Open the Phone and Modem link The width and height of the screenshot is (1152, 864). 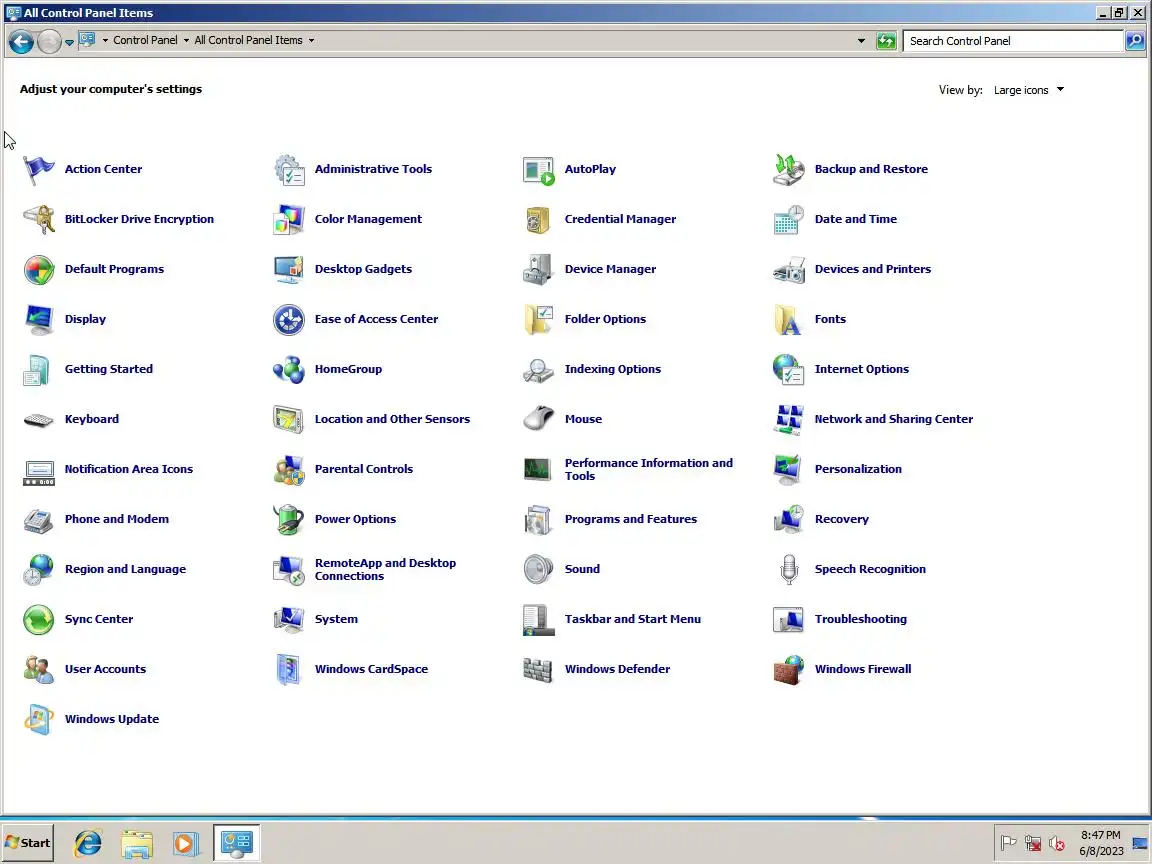(116, 519)
